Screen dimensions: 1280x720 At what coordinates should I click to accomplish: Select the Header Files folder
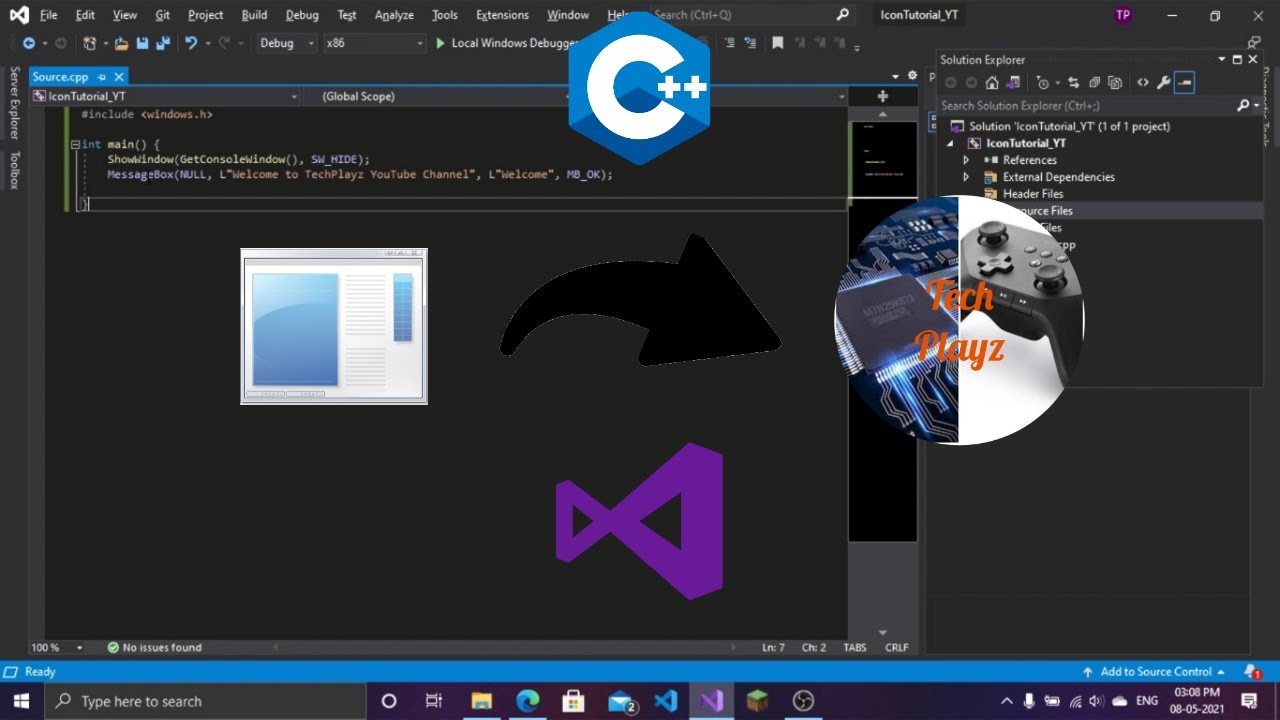click(x=1034, y=194)
